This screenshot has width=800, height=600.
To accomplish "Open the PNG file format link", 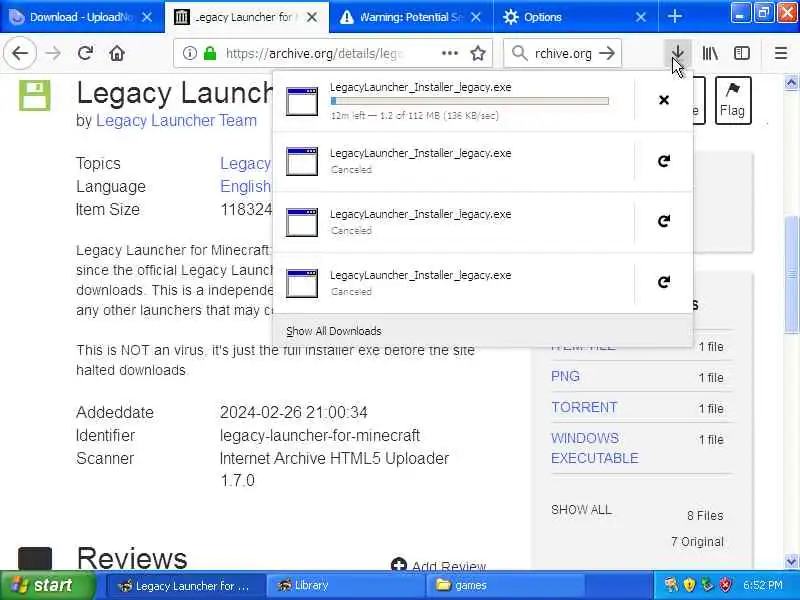I will (x=565, y=377).
